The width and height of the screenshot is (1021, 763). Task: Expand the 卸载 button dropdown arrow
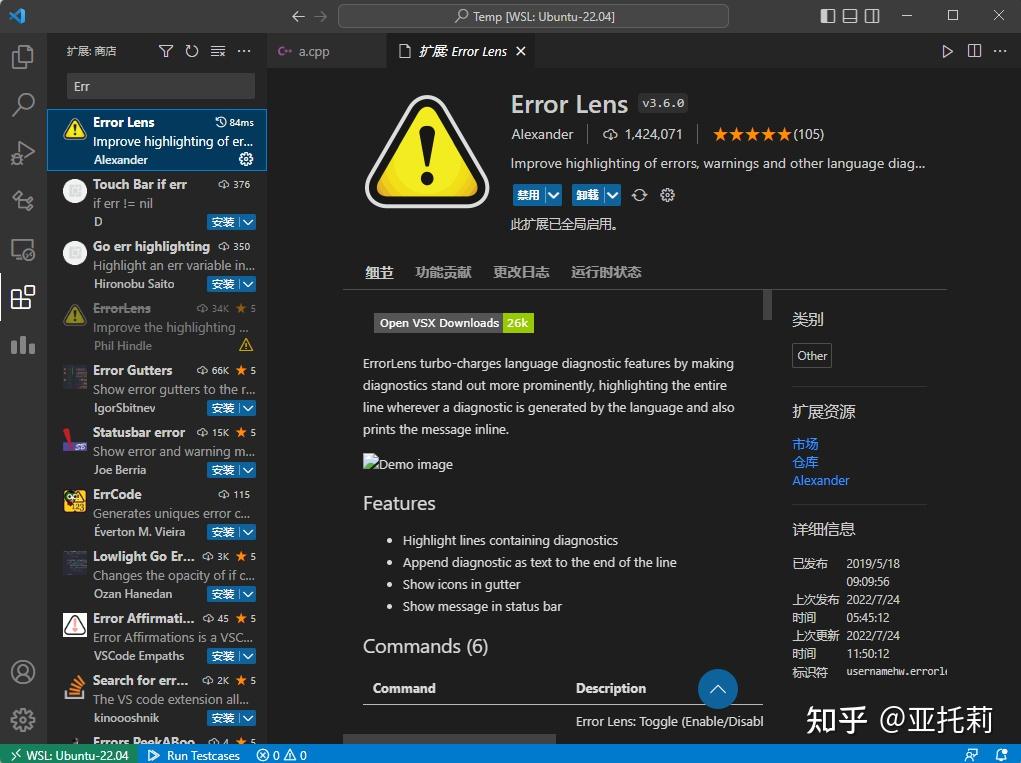click(611, 195)
